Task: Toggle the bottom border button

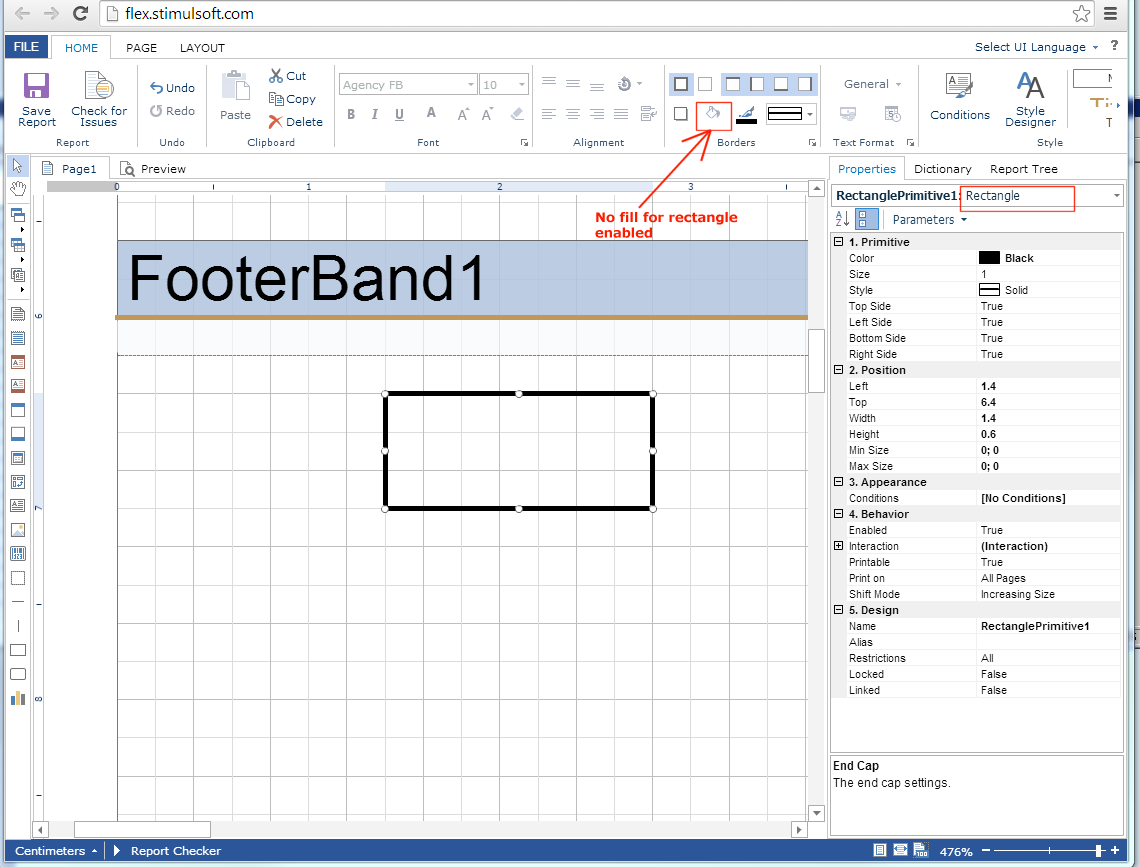Action: click(x=781, y=84)
